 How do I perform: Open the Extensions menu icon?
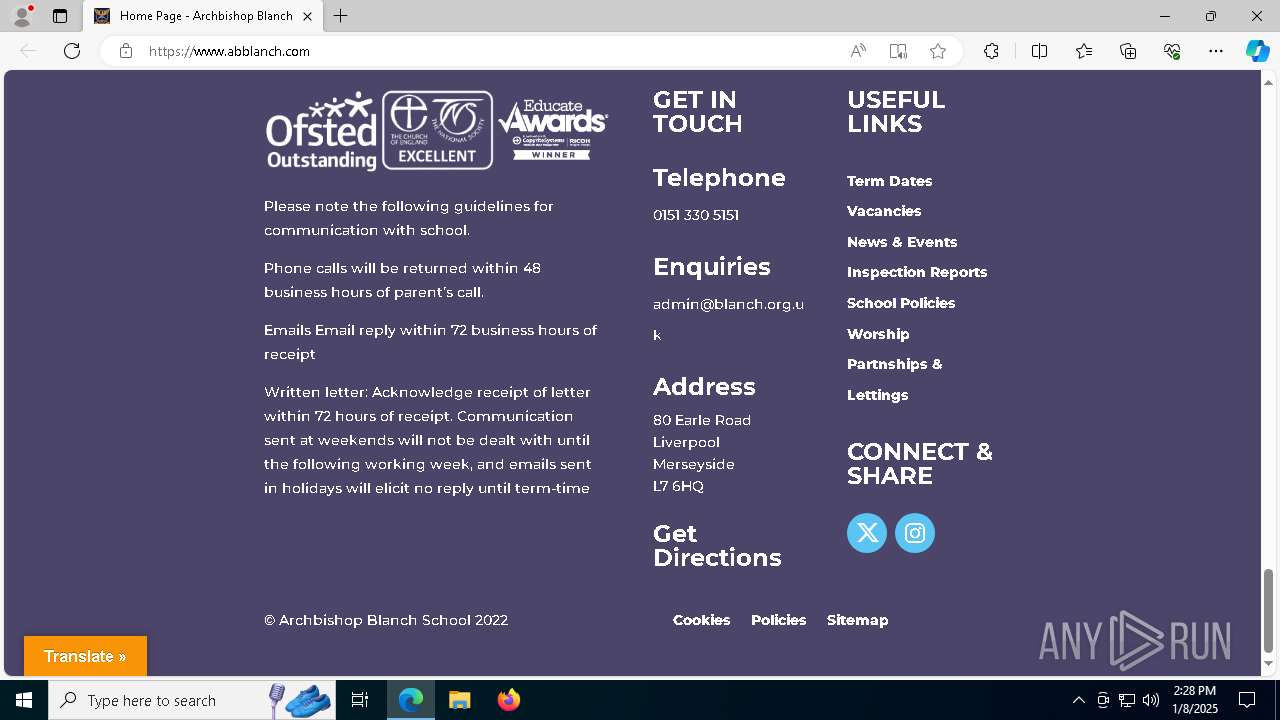[991, 51]
